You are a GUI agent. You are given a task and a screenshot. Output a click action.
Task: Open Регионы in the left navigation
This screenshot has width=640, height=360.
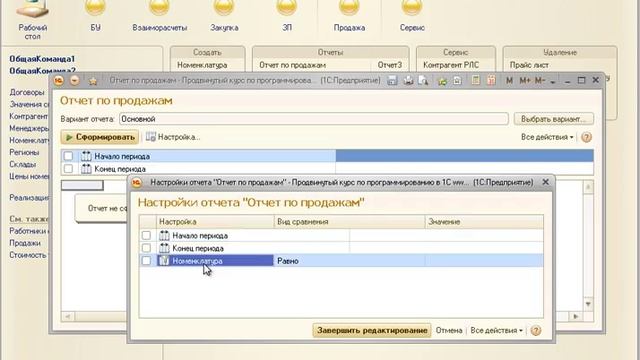pyautogui.click(x=24, y=152)
